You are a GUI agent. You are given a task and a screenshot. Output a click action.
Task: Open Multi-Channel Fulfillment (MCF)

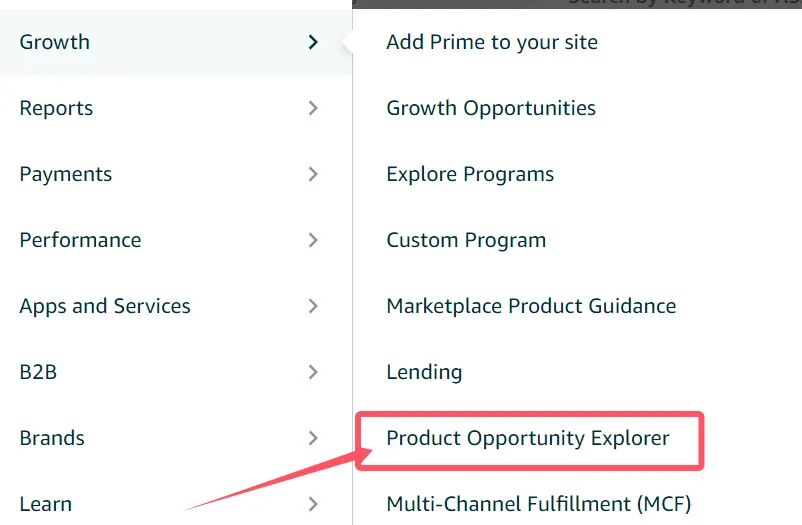[x=539, y=504]
